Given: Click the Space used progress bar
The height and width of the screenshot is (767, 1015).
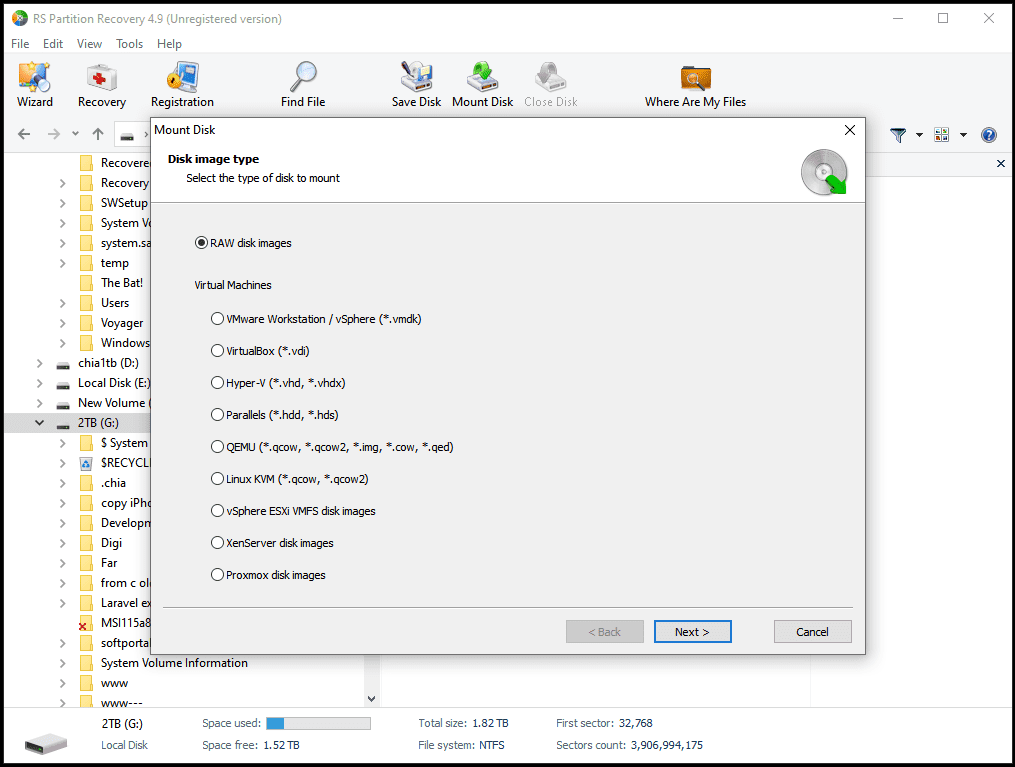Looking at the screenshot, I should point(318,723).
